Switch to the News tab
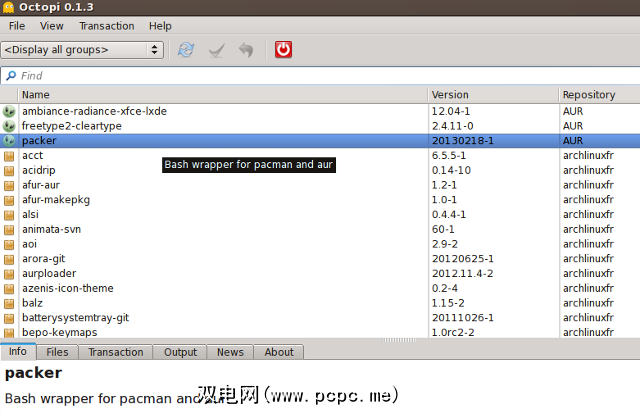The height and width of the screenshot is (418, 640). point(230,352)
